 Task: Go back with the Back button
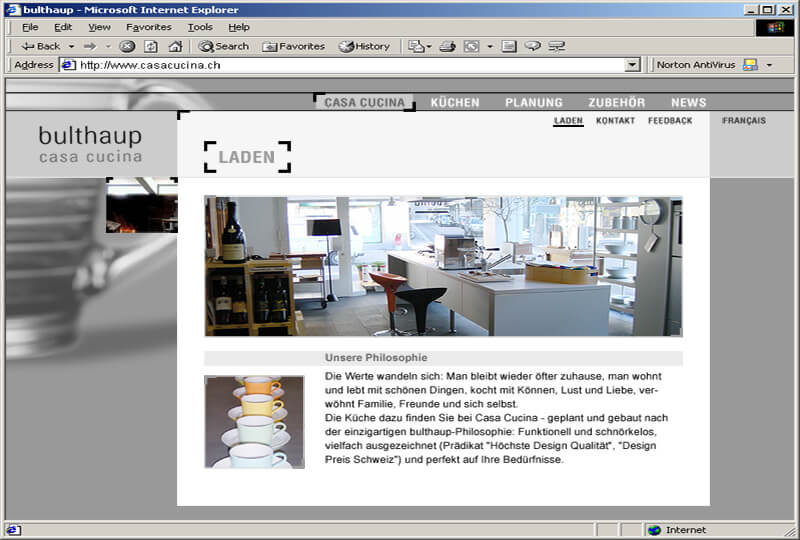pyautogui.click(x=40, y=46)
